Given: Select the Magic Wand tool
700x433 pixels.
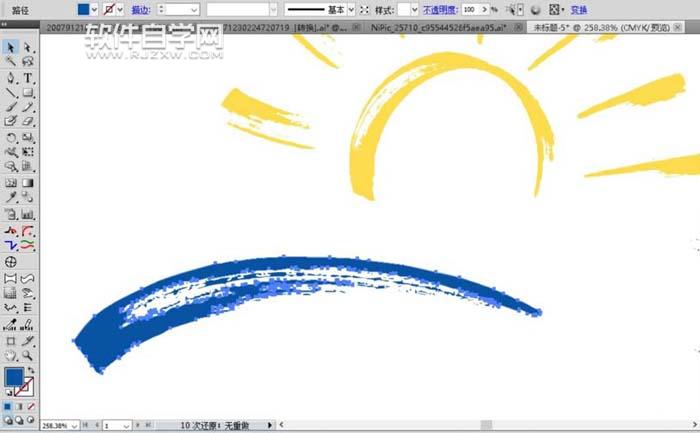Looking at the screenshot, I should pos(10,62).
